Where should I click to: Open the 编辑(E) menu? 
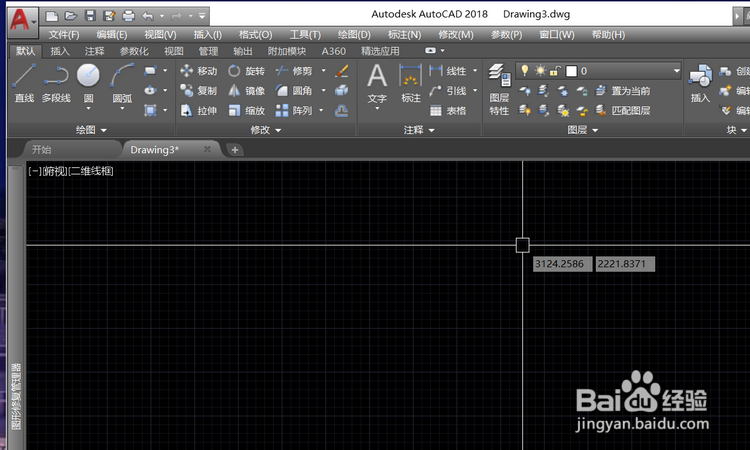click(111, 35)
